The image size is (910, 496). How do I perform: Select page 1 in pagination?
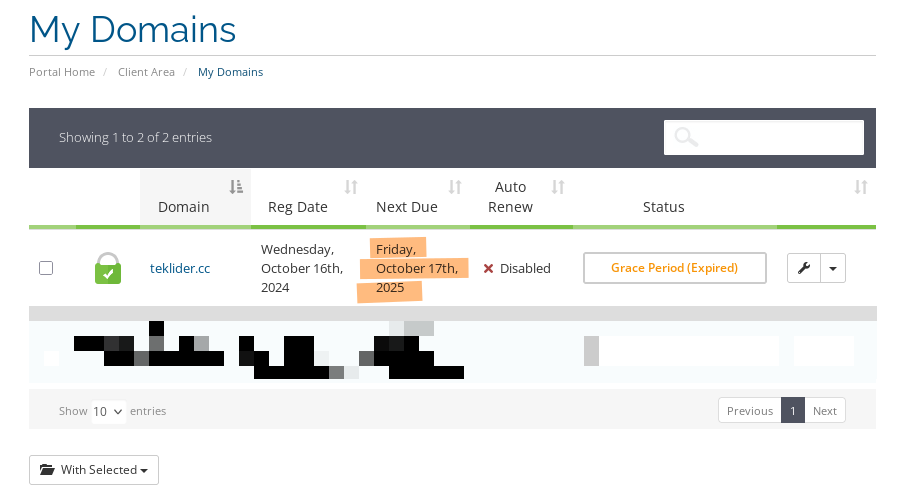[x=793, y=411]
